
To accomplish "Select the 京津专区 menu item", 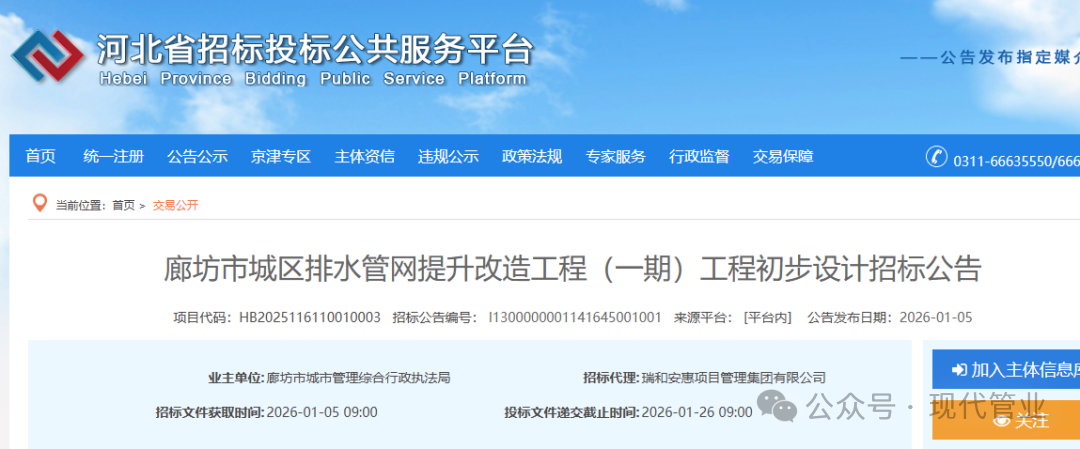I will (281, 157).
